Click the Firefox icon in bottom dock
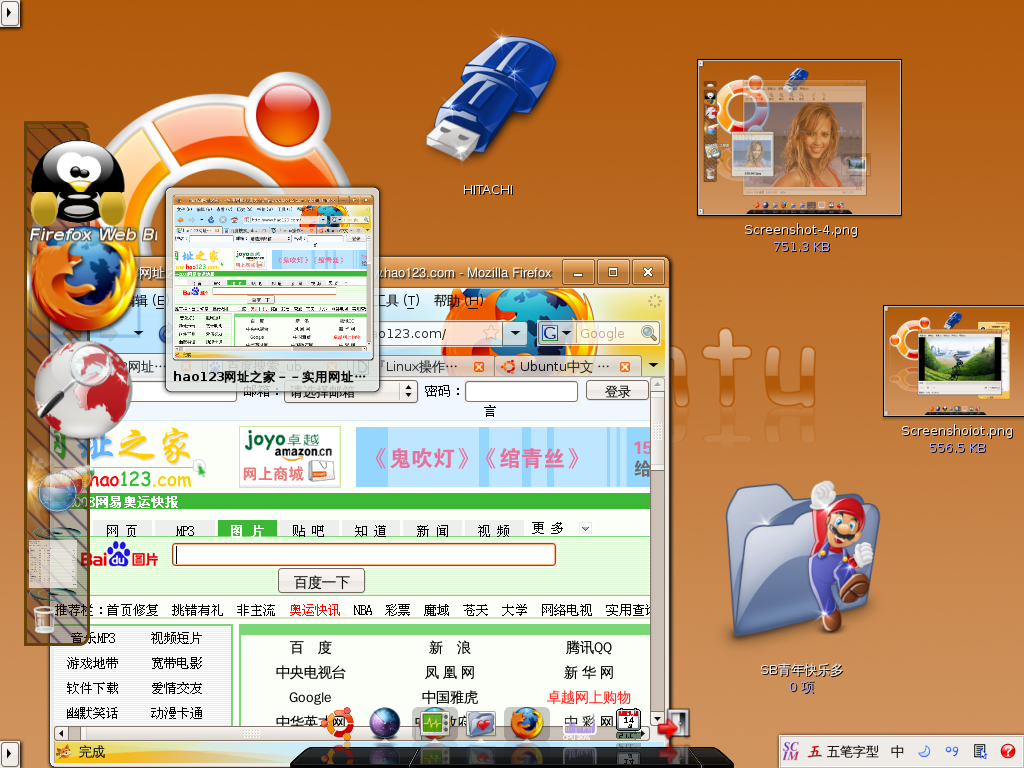Screen dimensions: 1024x768 [x=526, y=723]
